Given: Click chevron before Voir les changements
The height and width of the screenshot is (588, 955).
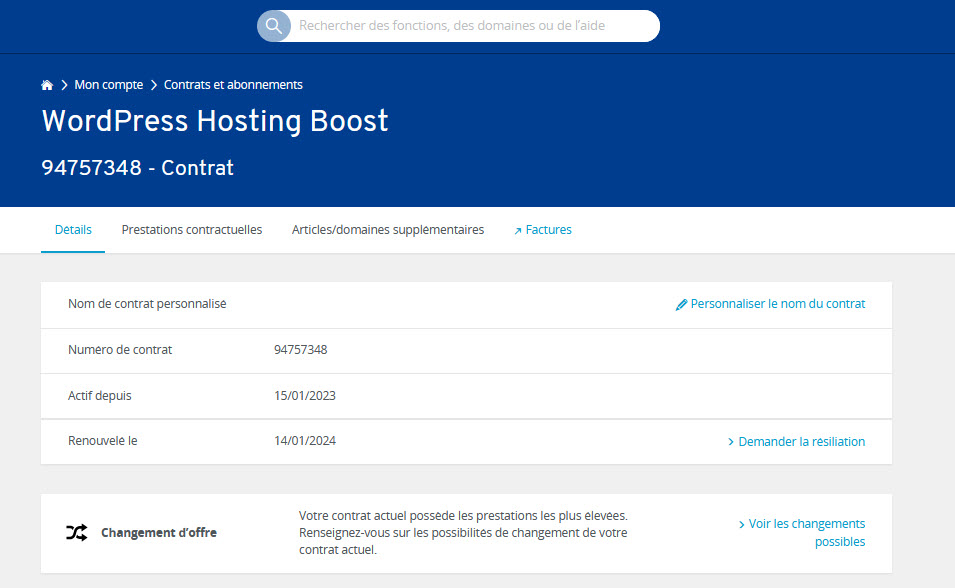Looking at the screenshot, I should coord(741,525).
